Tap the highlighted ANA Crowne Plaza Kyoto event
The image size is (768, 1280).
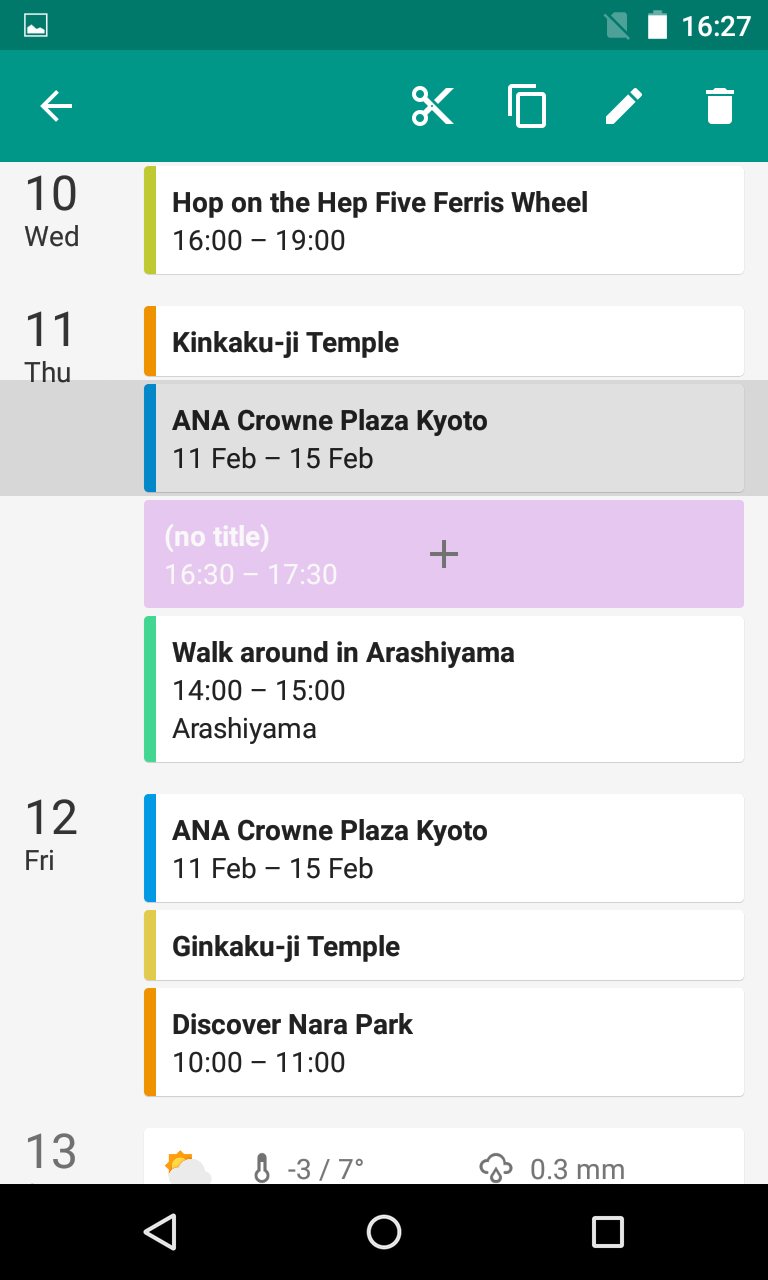[444, 438]
